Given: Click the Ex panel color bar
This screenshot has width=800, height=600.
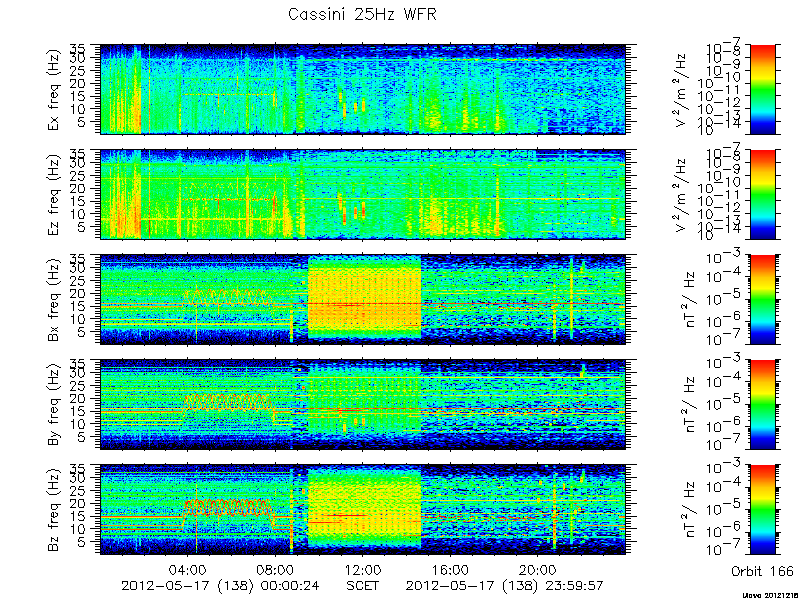Looking at the screenshot, I should click(762, 89).
